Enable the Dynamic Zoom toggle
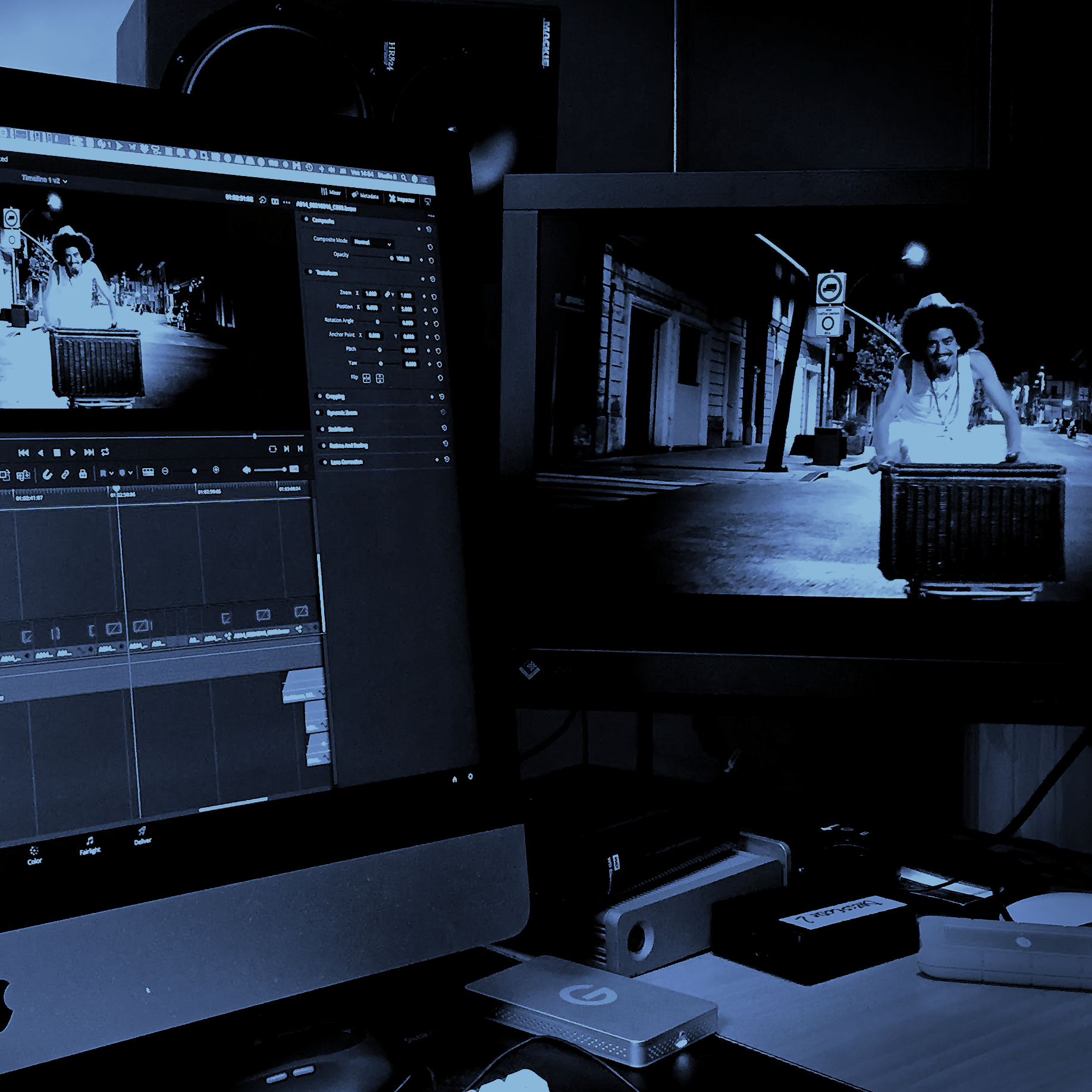The image size is (1092, 1092). 318,412
